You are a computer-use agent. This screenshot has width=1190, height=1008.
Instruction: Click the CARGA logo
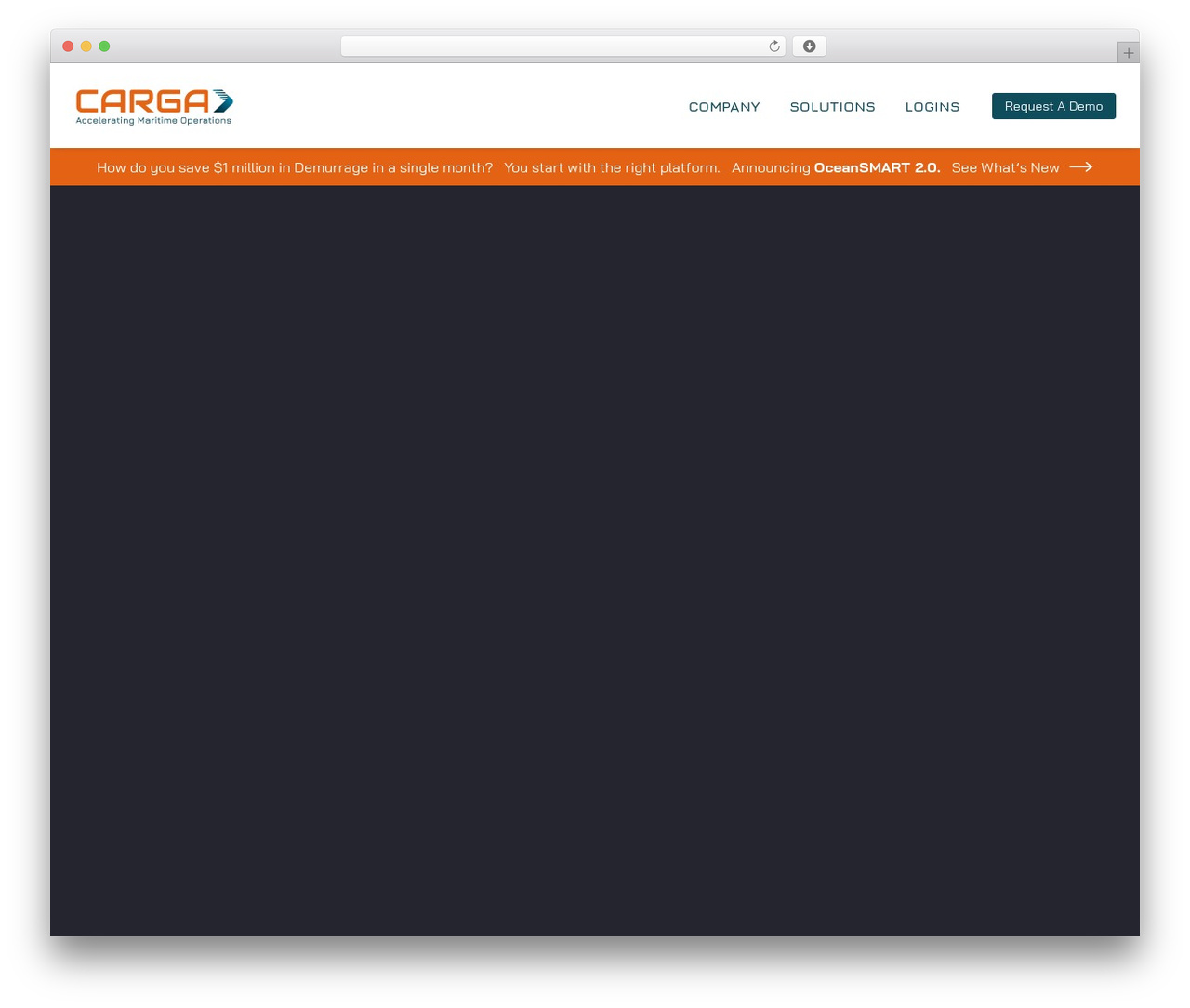154,106
